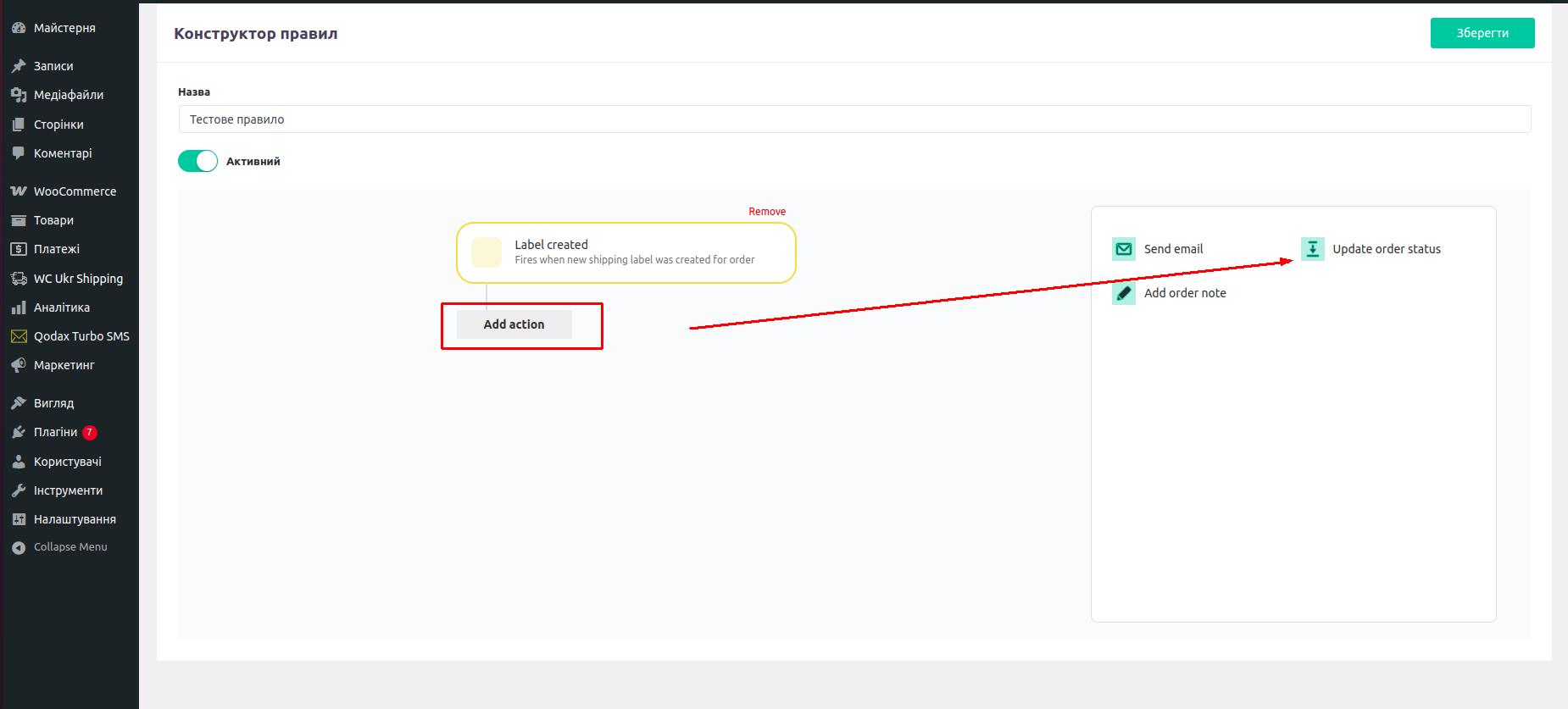Disable the Активний toggle switch
Screen dimensions: 1568x709
pos(198,161)
